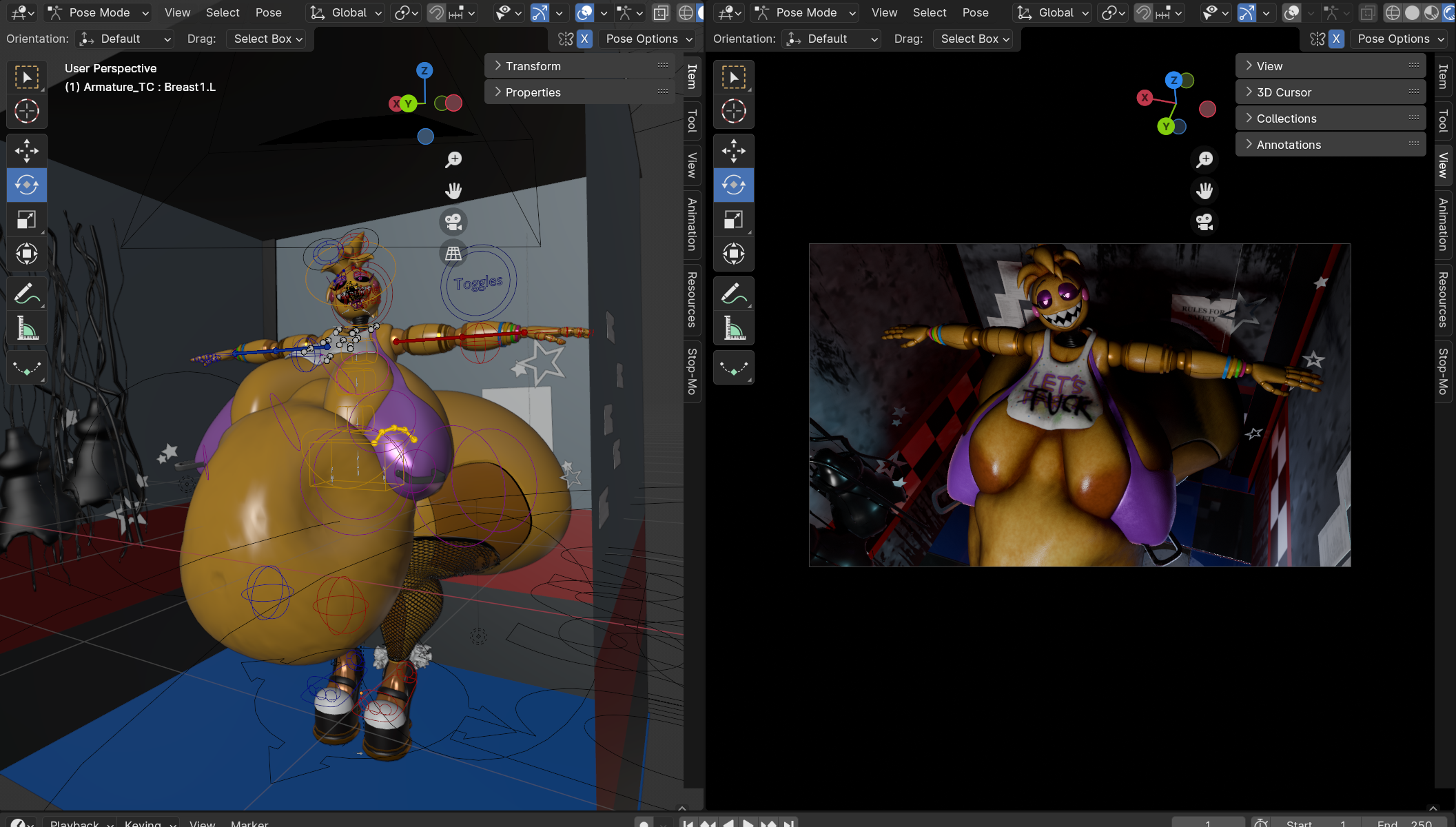The image size is (1456, 827).
Task: Open Pose Options dropdown in right viewport
Action: click(1400, 39)
